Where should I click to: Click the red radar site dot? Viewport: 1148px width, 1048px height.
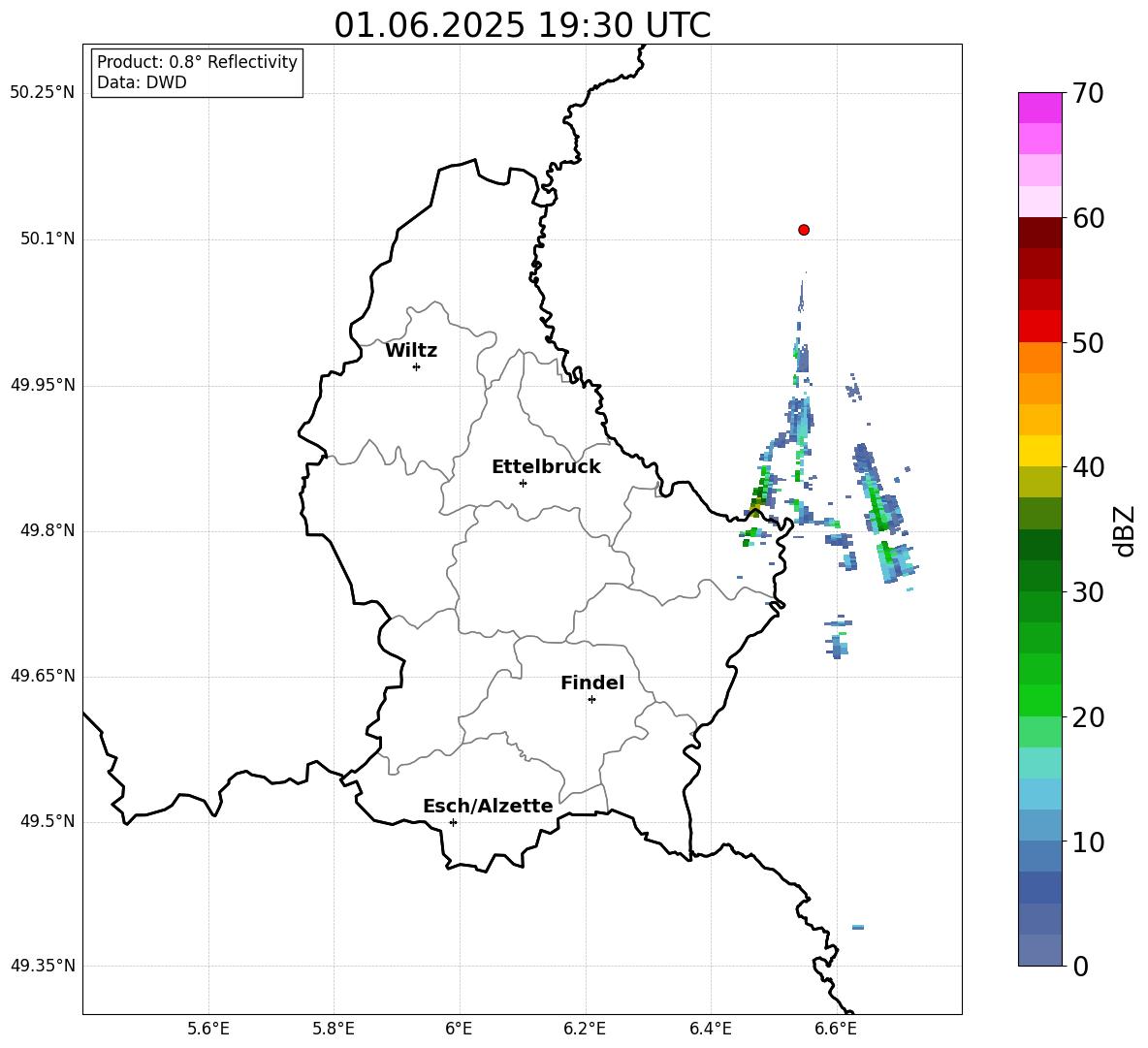[x=804, y=230]
